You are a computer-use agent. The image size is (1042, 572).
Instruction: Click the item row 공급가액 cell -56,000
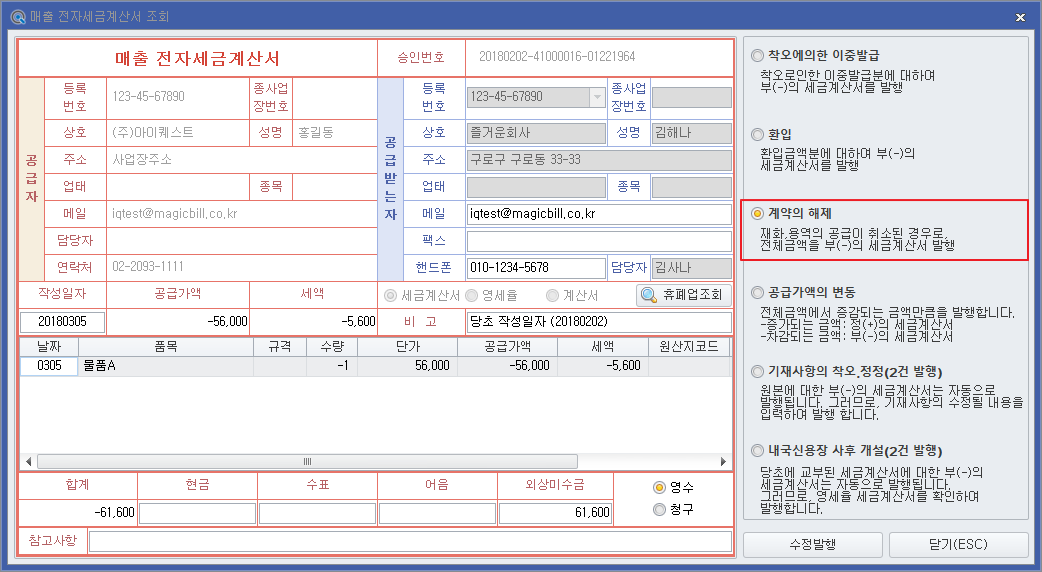pyautogui.click(x=507, y=366)
